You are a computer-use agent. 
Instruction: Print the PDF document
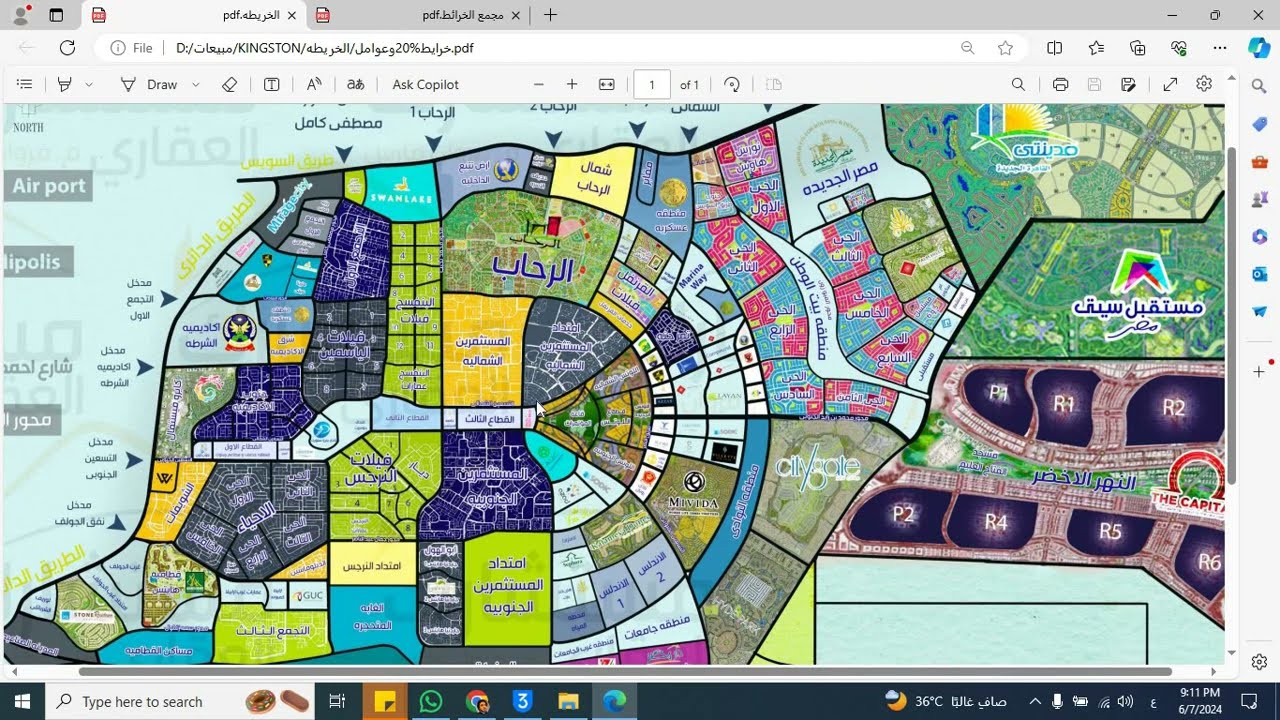tap(1060, 85)
